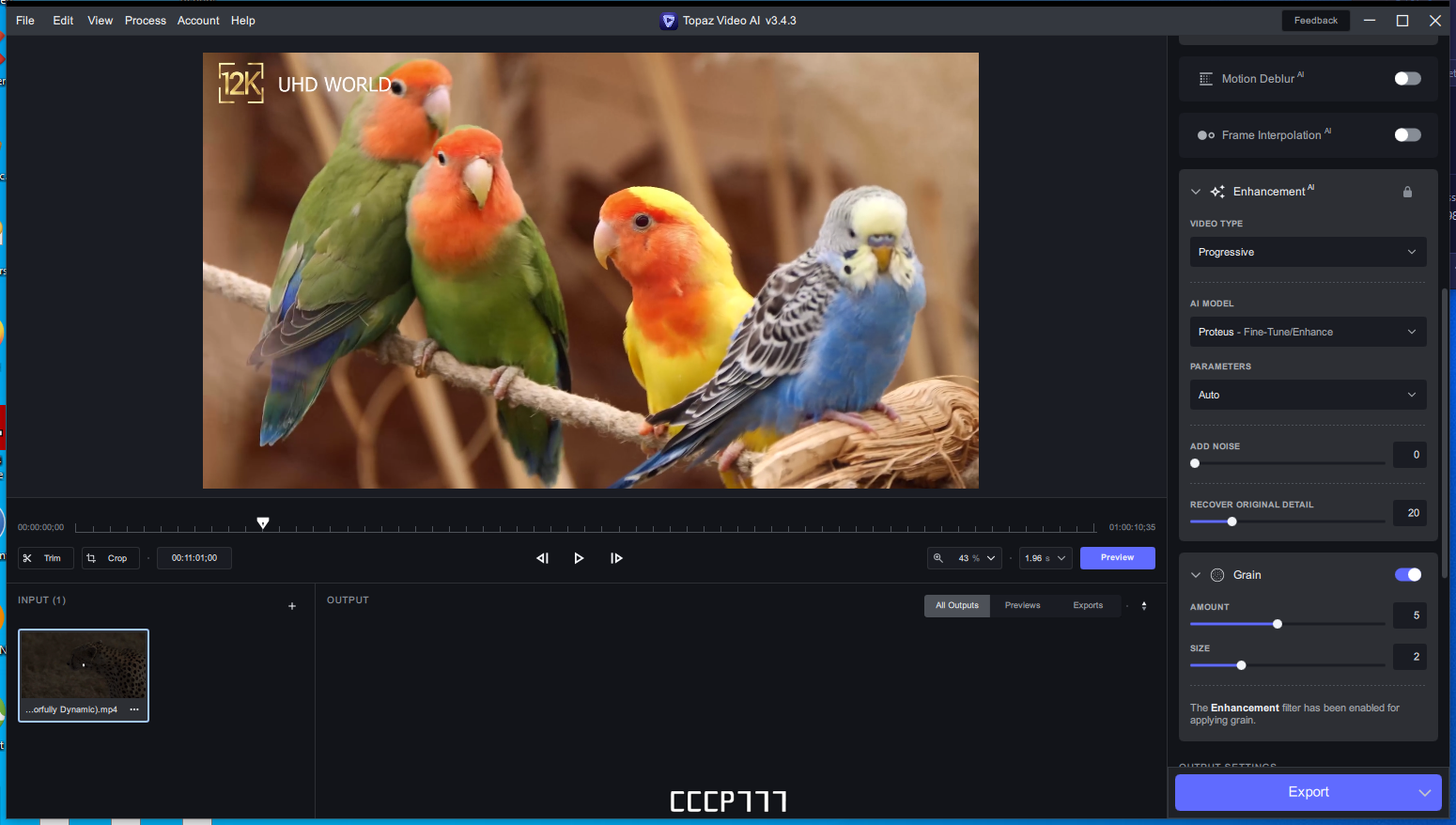Step back one frame

tap(542, 558)
